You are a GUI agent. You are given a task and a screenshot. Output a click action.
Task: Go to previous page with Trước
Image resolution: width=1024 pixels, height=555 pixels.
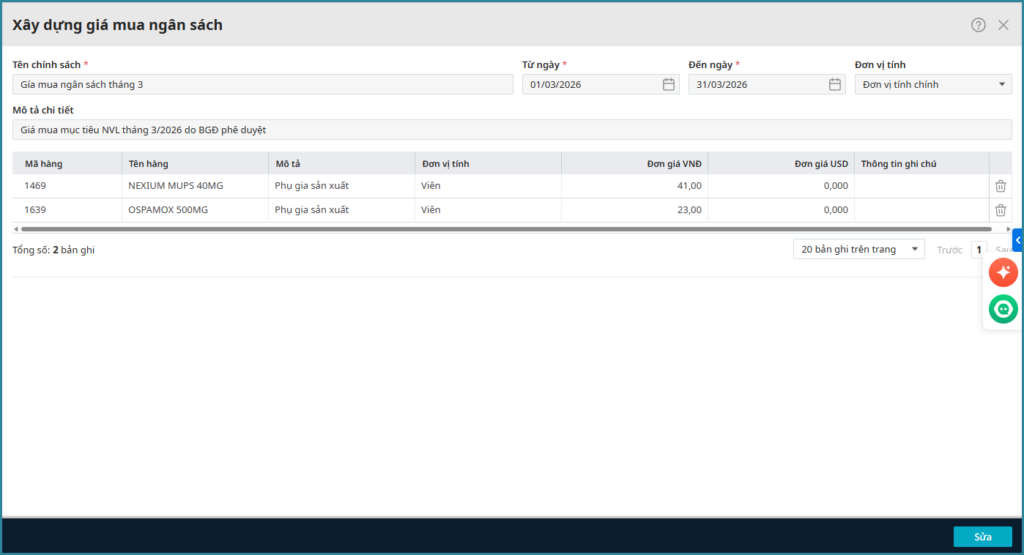pos(949,250)
